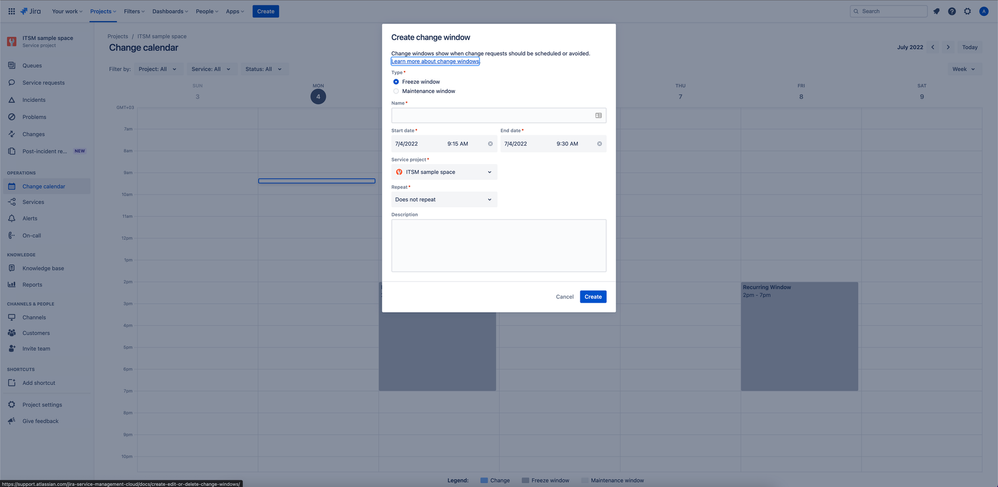Open Customers in the sidebar

coord(47,333)
